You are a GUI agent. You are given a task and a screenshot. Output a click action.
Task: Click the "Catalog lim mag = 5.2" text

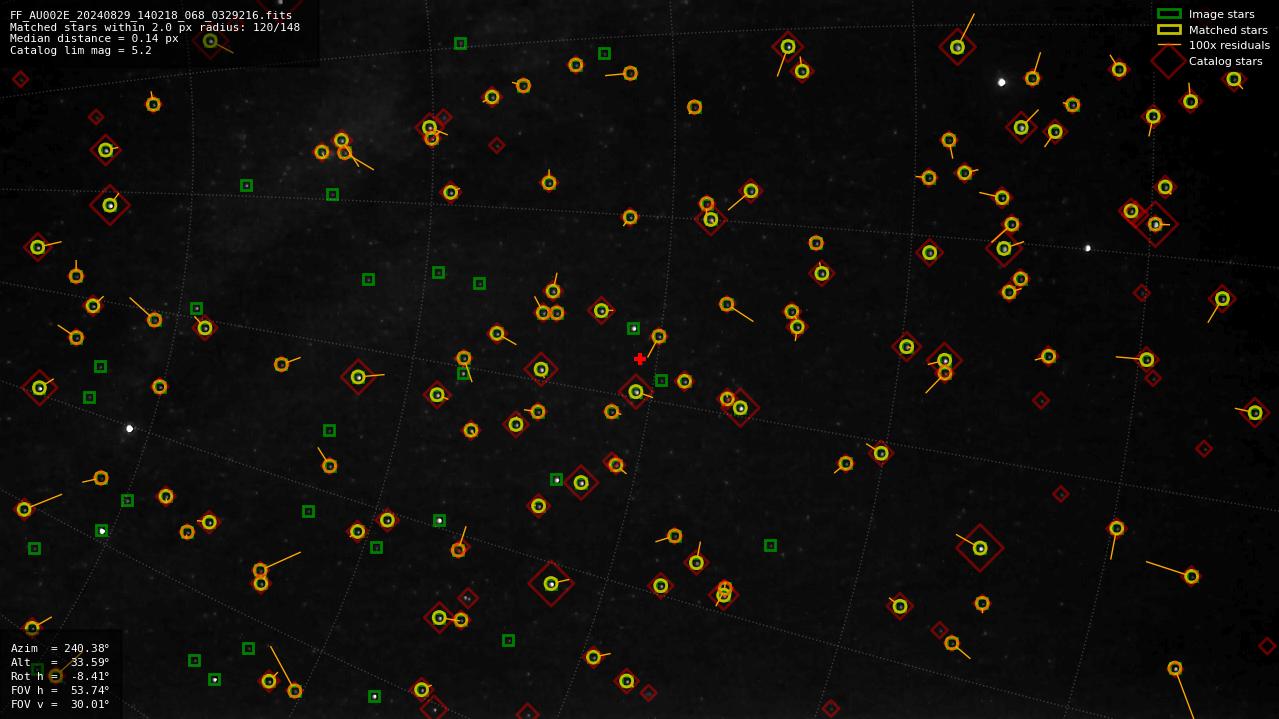[x=81, y=50]
